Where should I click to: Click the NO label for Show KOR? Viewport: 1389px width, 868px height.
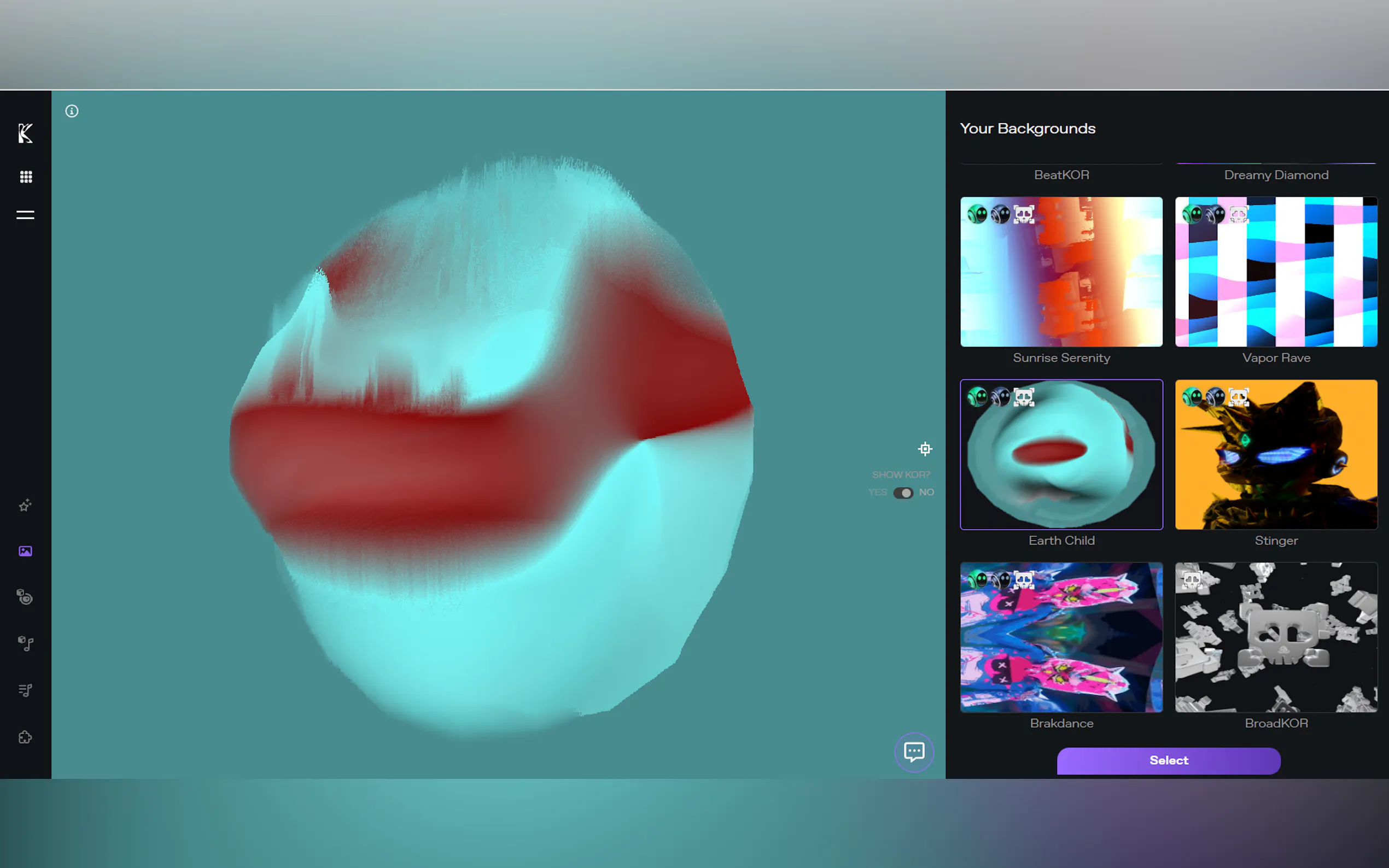(926, 492)
